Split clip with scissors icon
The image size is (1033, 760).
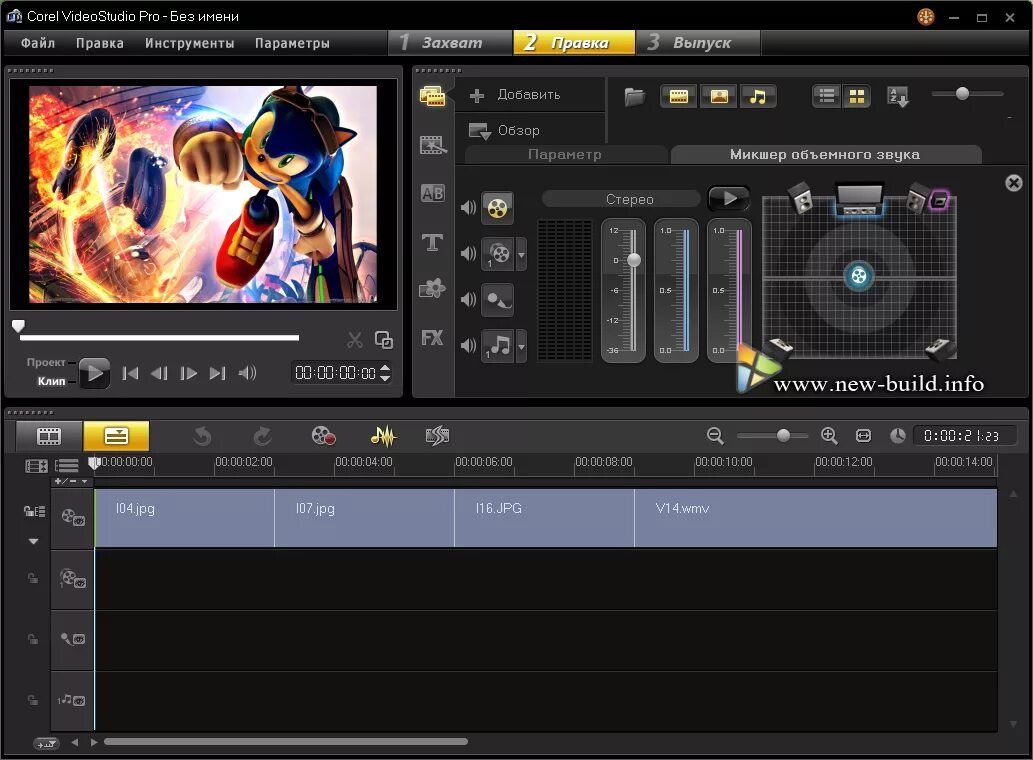355,340
